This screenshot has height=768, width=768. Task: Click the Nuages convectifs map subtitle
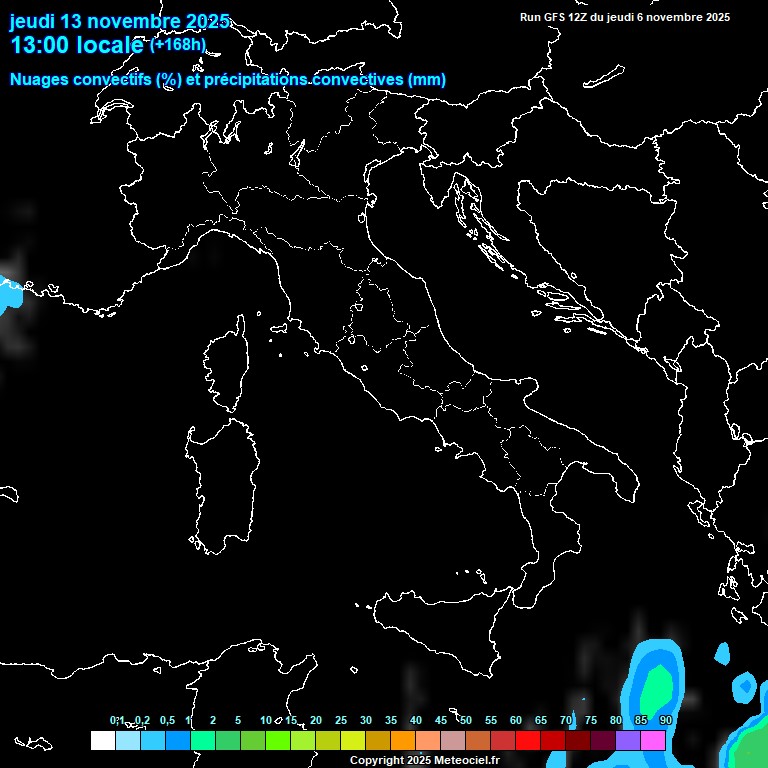coord(227,80)
